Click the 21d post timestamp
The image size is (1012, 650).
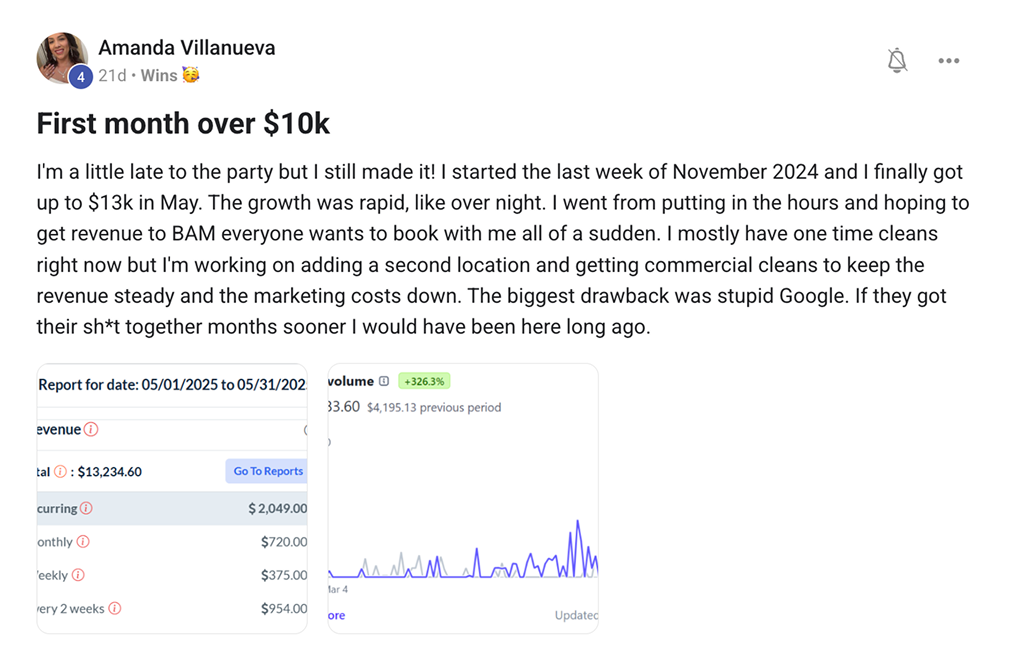pyautogui.click(x=112, y=76)
